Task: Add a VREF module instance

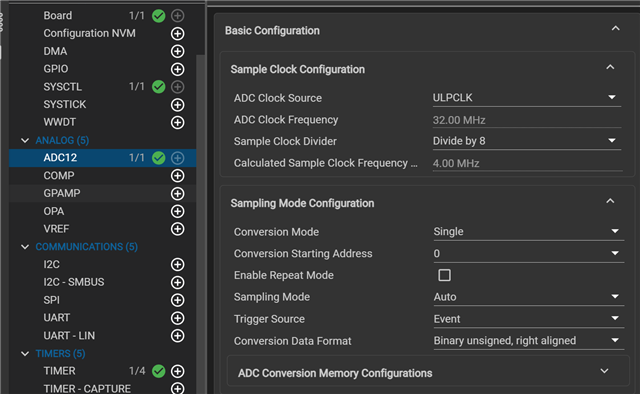Action: click(177, 229)
